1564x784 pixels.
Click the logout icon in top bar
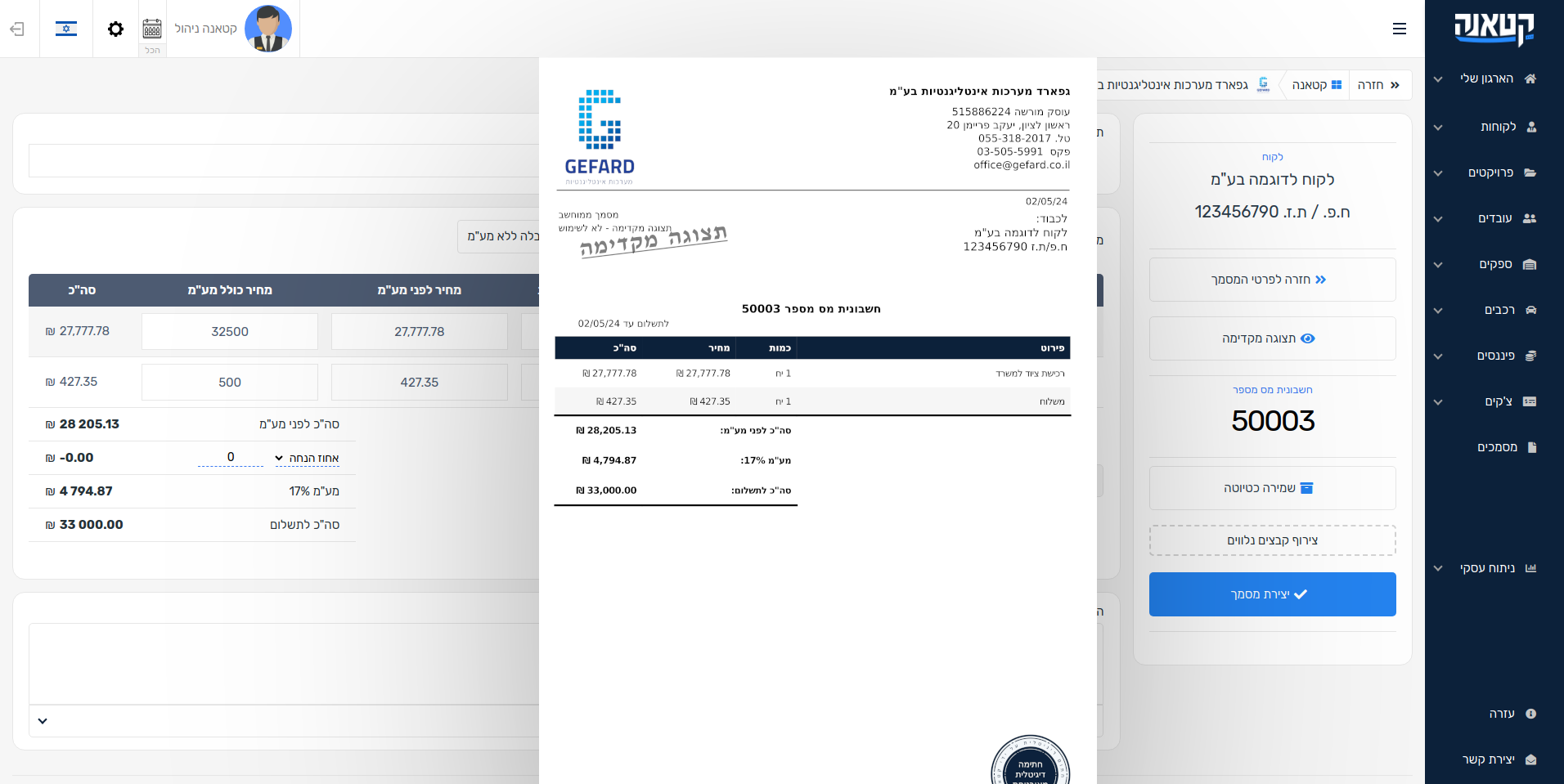[17, 29]
